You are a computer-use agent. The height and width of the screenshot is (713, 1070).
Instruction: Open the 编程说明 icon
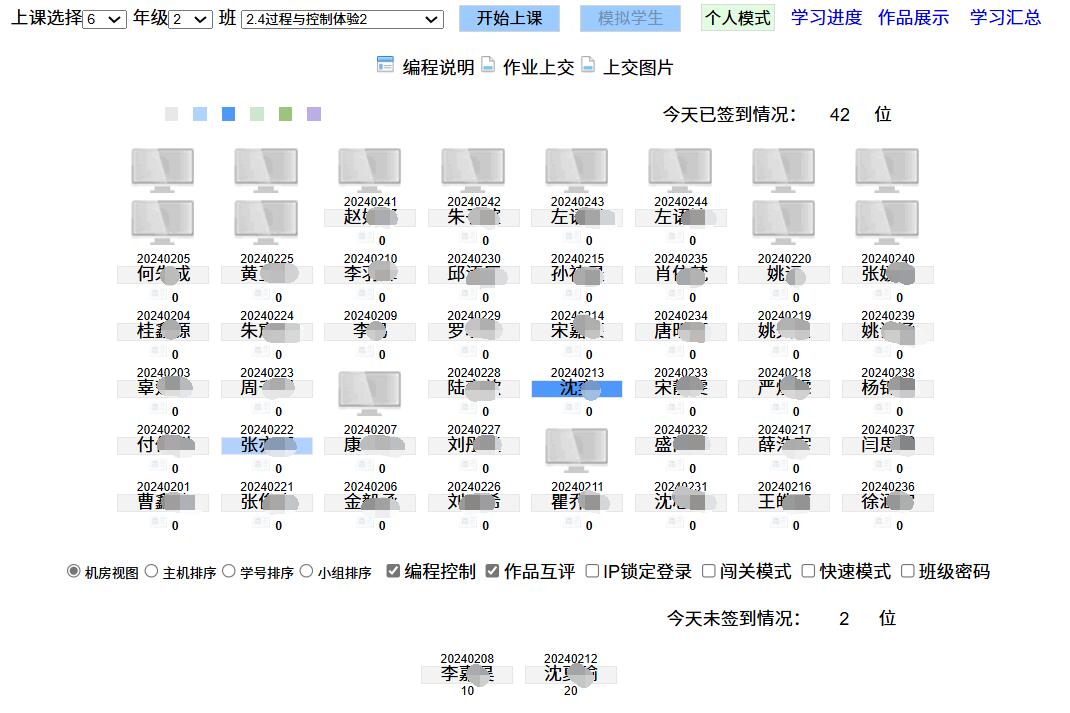tap(385, 65)
